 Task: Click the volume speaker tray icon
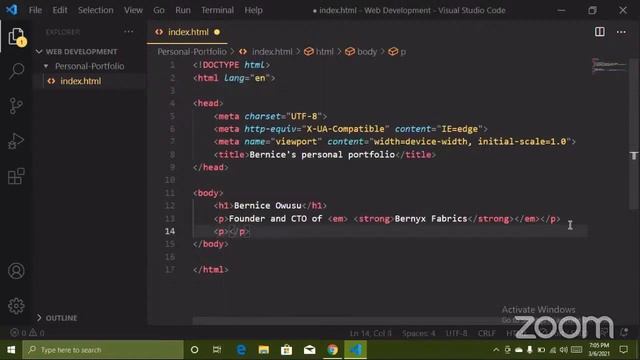coord(564,350)
